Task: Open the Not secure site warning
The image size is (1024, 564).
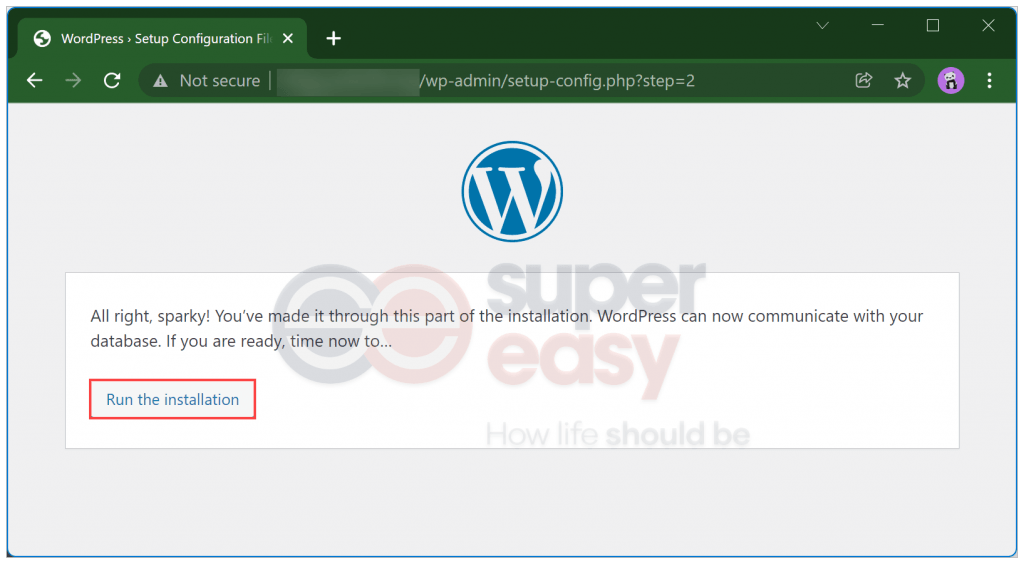Action: point(160,81)
